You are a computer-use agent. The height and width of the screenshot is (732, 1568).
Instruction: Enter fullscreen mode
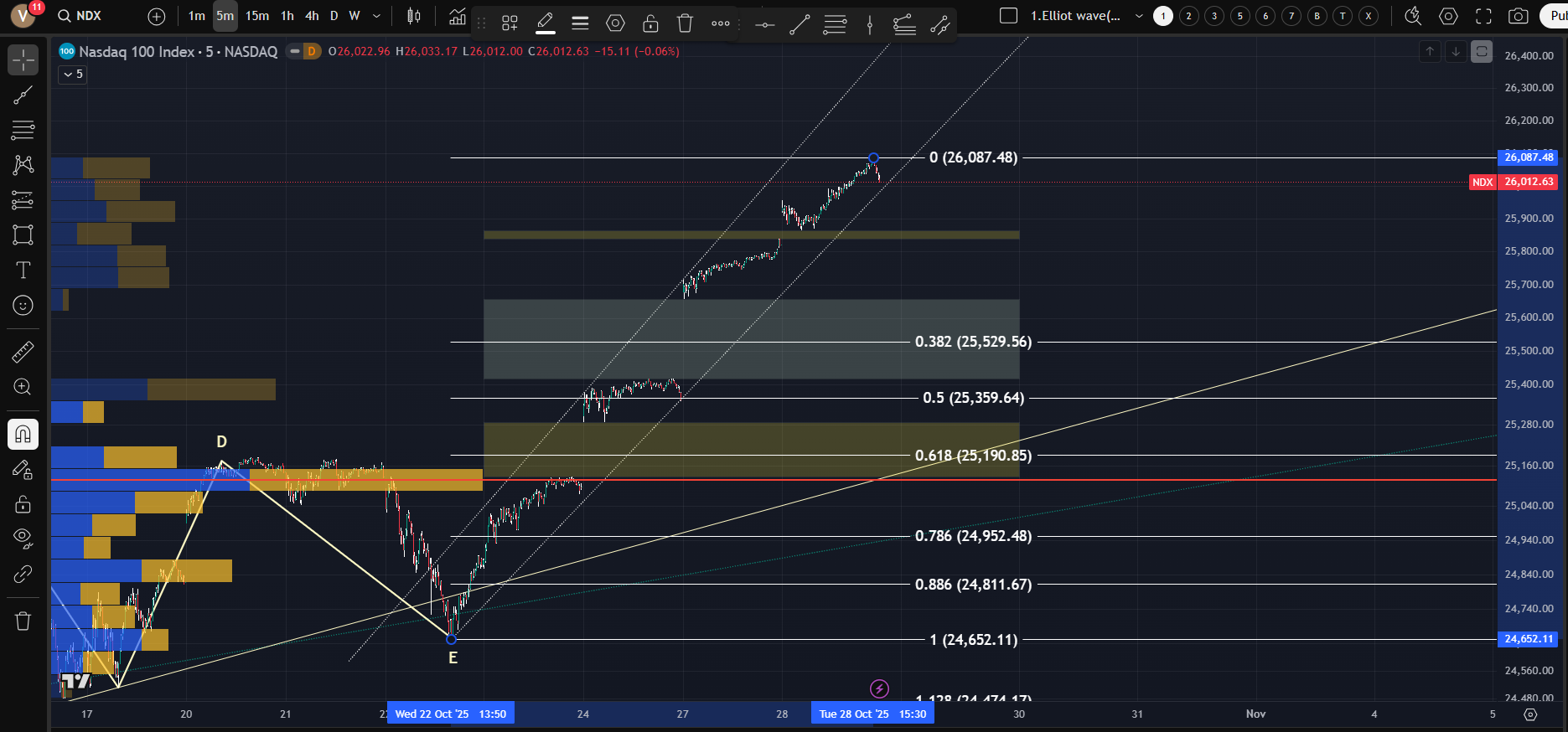click(1483, 16)
